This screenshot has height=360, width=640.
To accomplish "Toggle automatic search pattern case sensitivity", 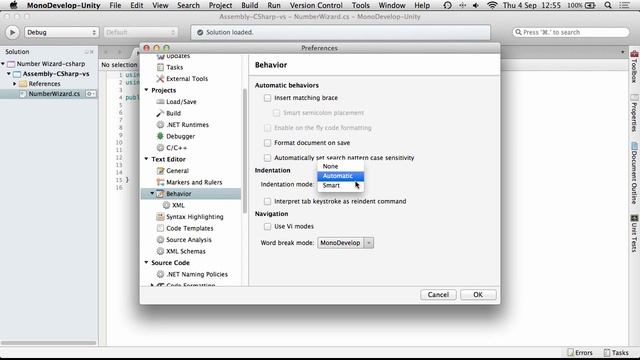I will click(267, 158).
